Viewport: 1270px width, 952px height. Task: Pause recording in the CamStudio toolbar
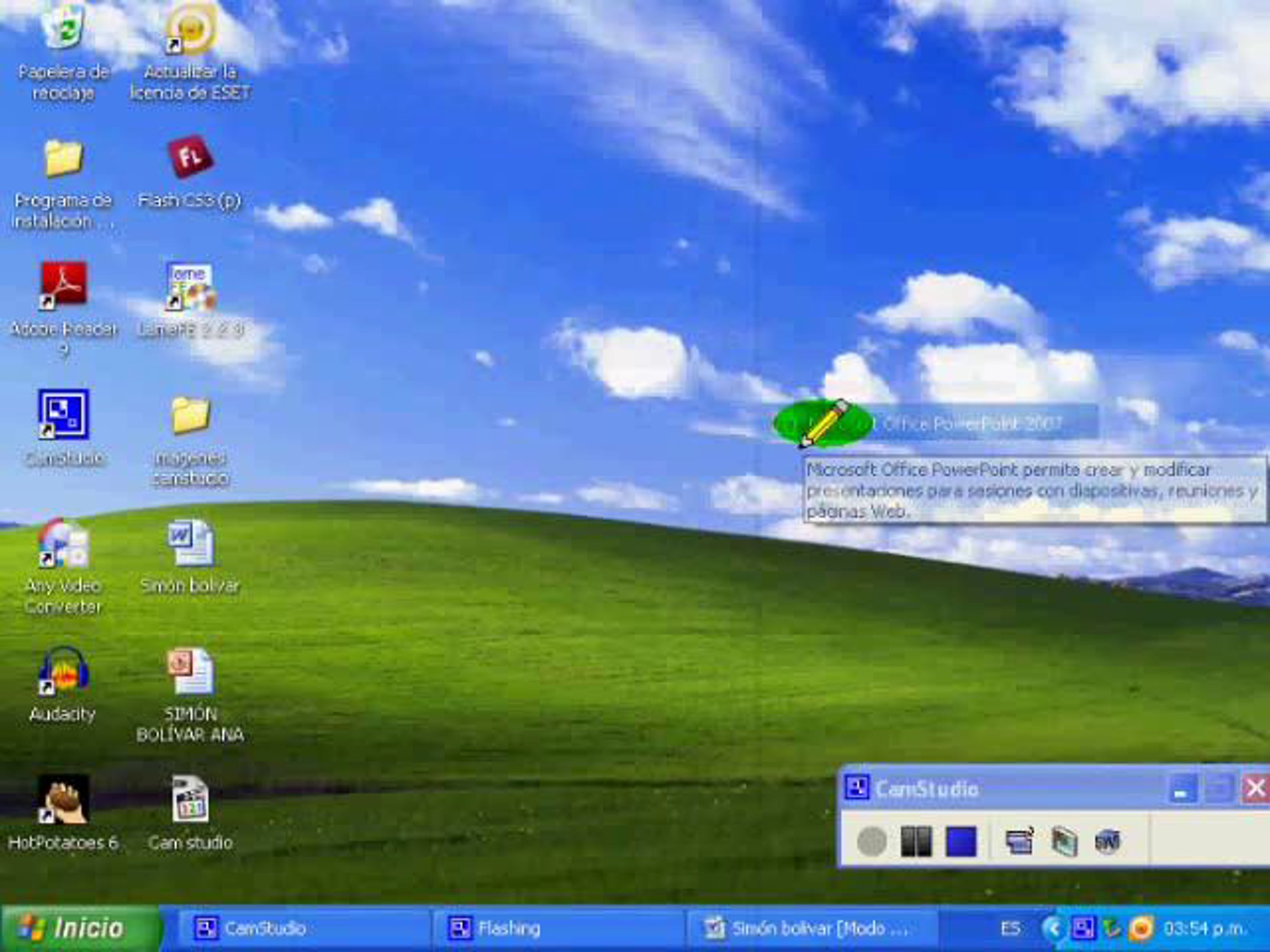point(916,842)
